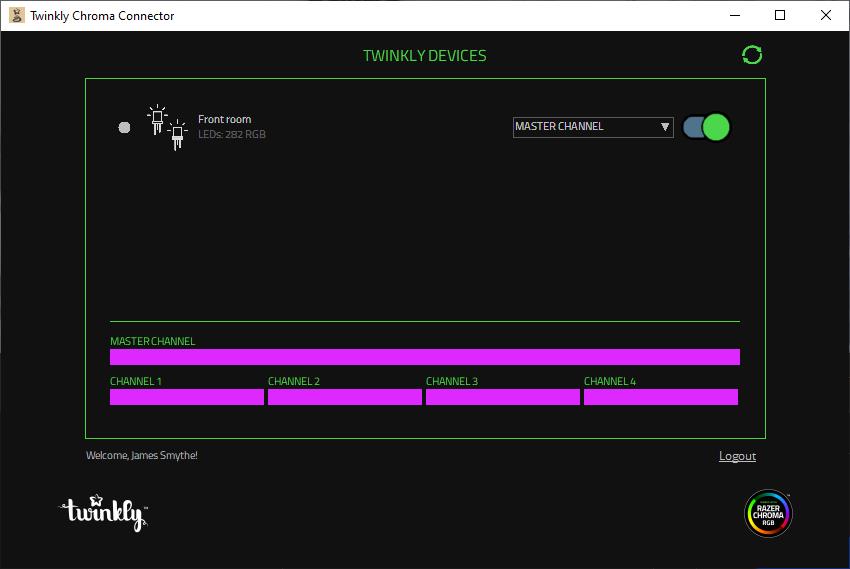The height and width of the screenshot is (569, 850).
Task: Click the app icon in the title bar
Action: pyautogui.click(x=16, y=15)
